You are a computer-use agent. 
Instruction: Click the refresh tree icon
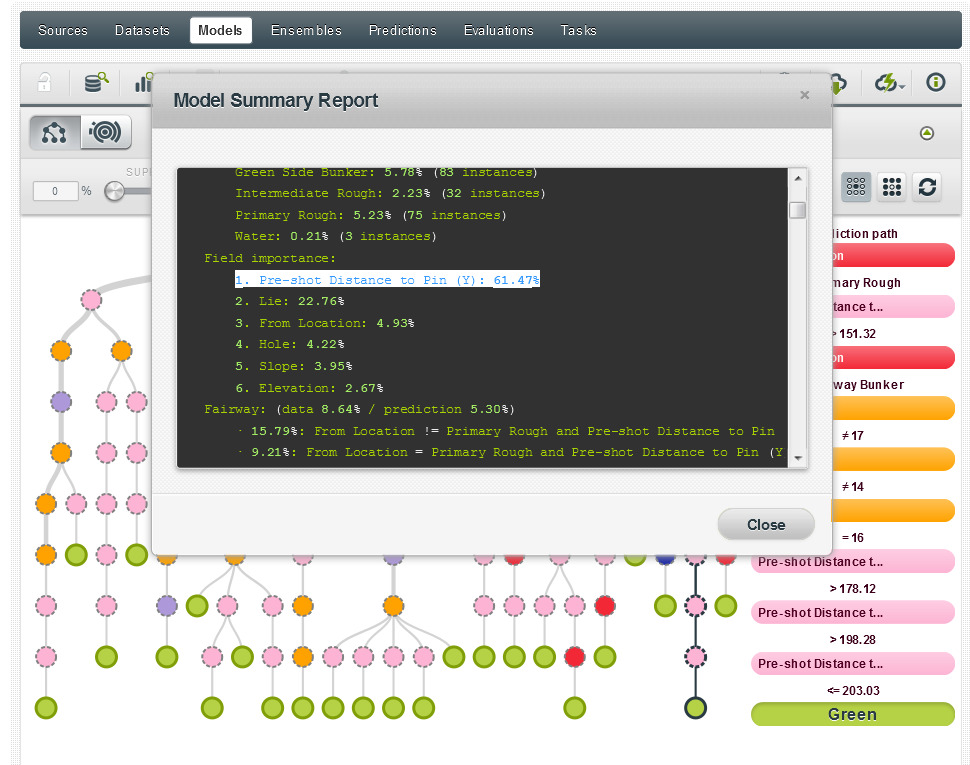coord(927,187)
